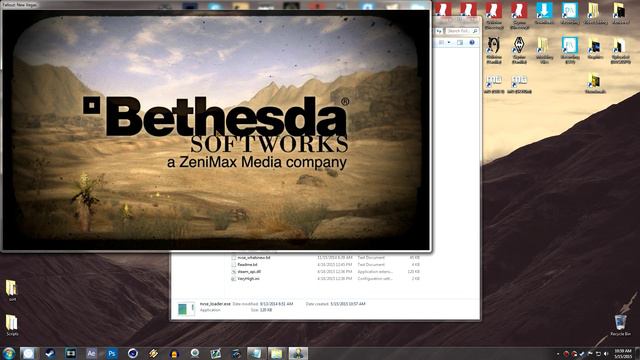Switch to the Vault Boy Fallout taskbar button
The image size is (640, 360).
point(298,353)
